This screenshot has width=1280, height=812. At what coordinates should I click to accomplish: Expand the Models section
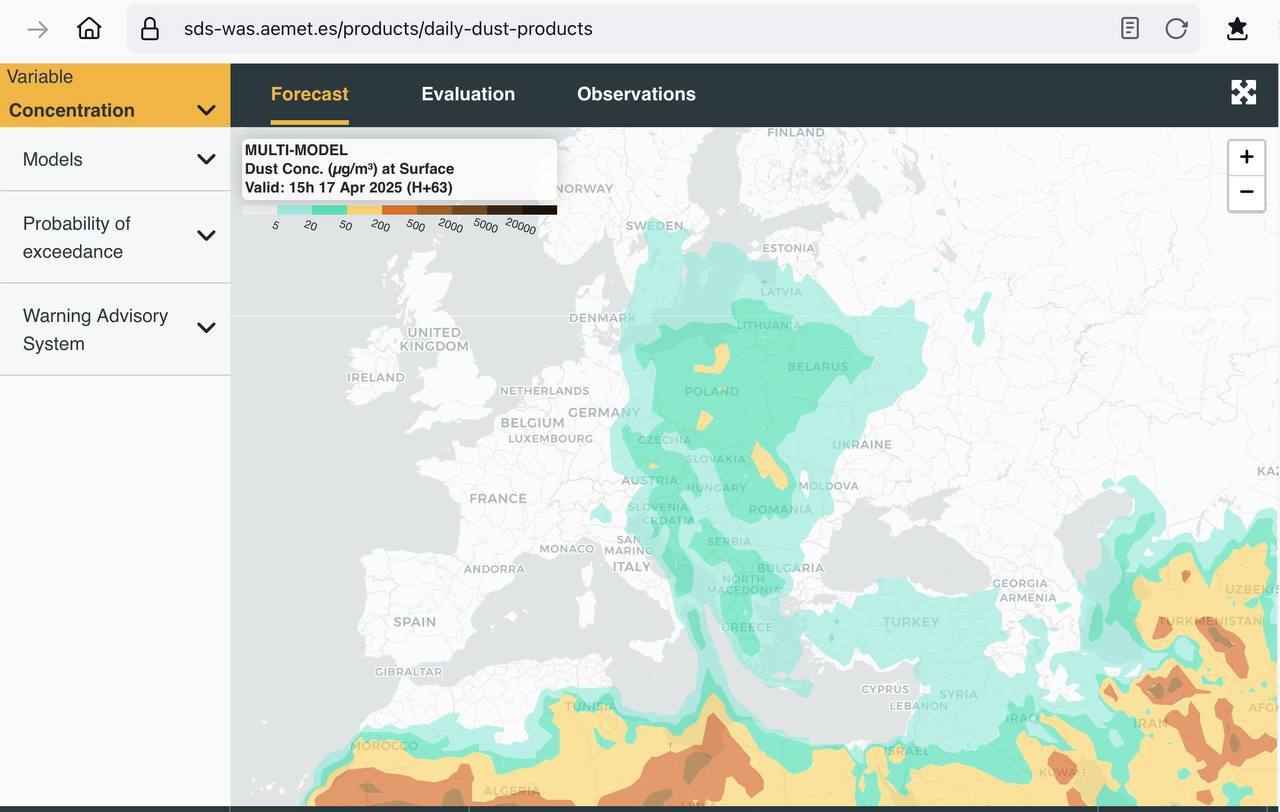pos(114,159)
